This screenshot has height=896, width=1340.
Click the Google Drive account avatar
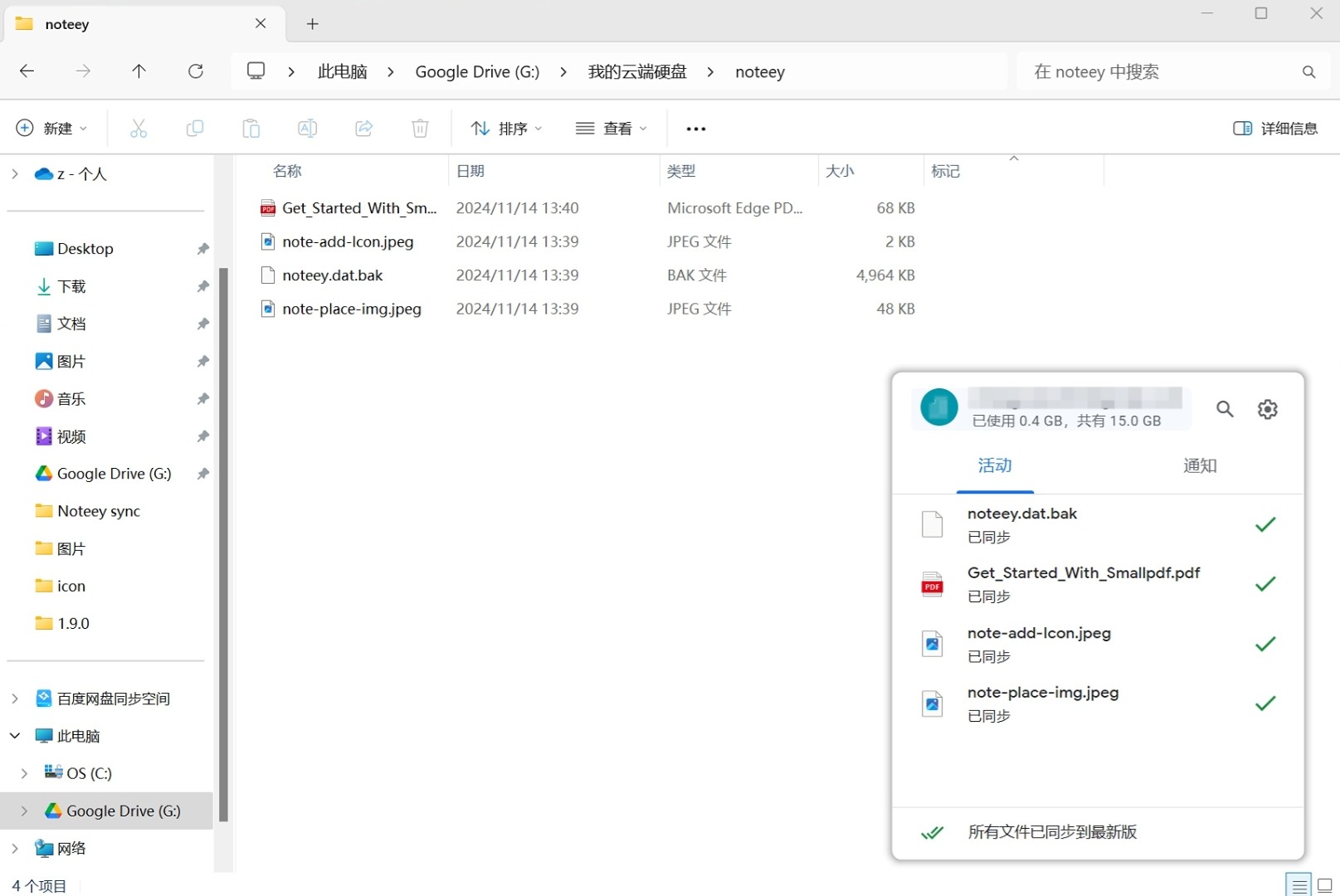tap(939, 407)
